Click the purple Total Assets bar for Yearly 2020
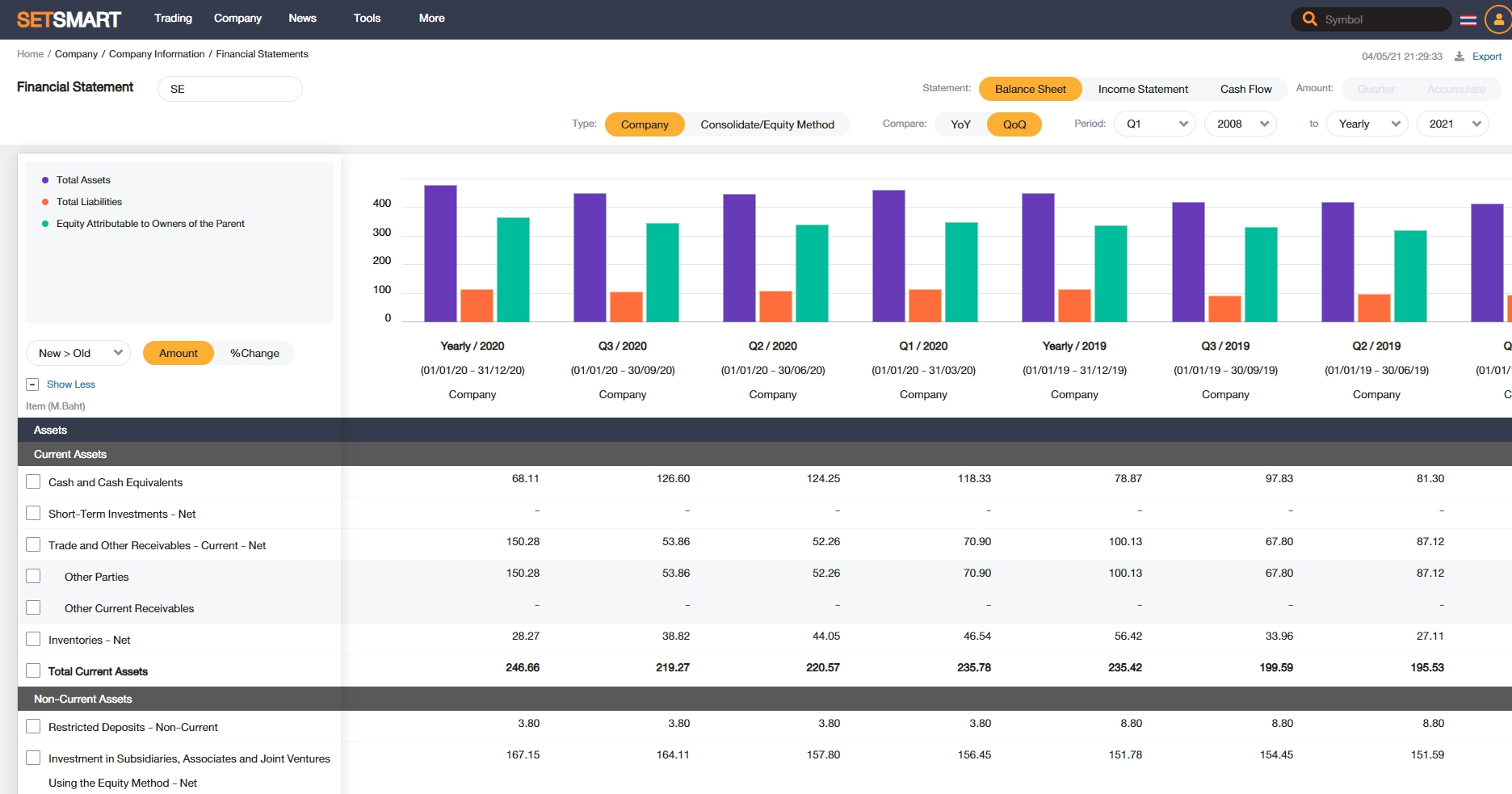 (x=440, y=254)
